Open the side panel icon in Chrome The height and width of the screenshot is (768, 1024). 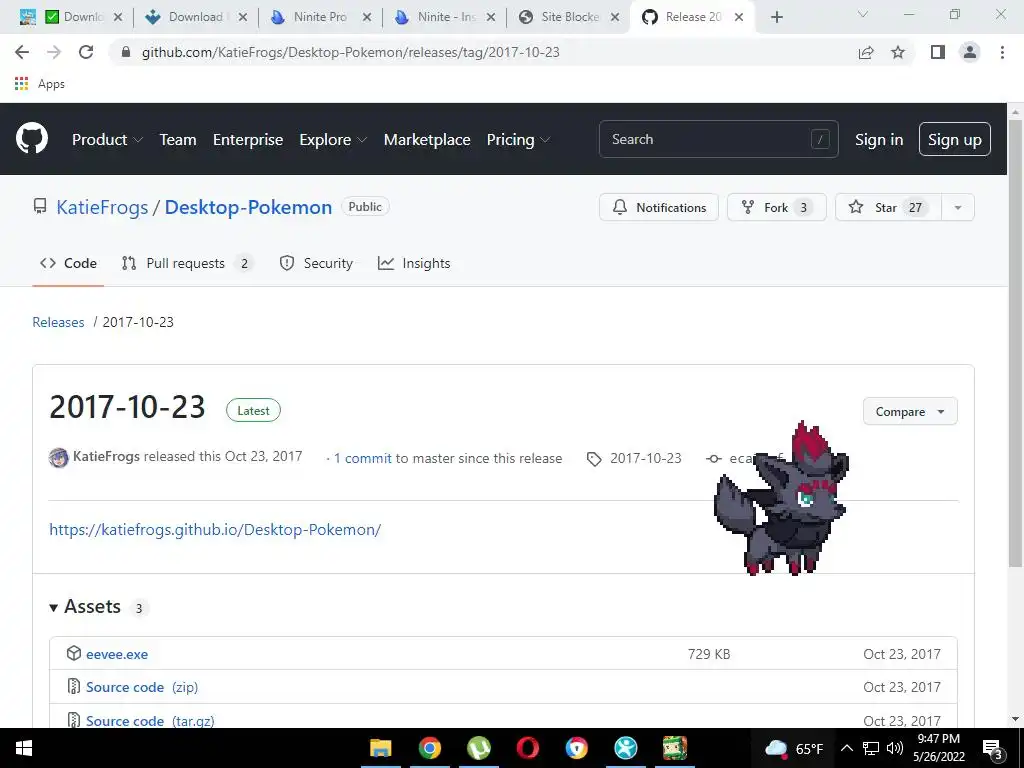pos(938,52)
